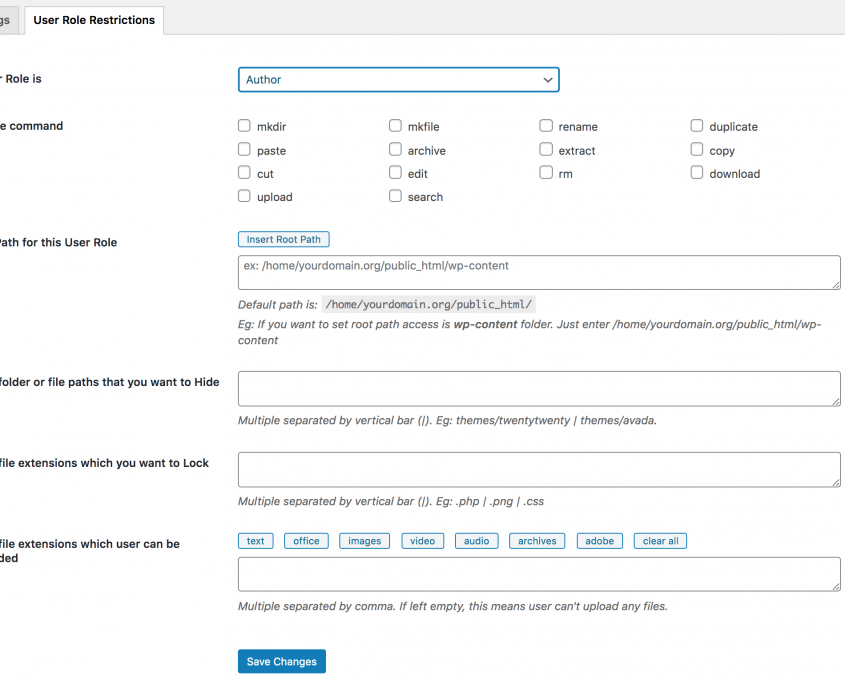Check the mkfile command option
Image resolution: width=845 pixels, height=684 pixels.
pyautogui.click(x=396, y=126)
